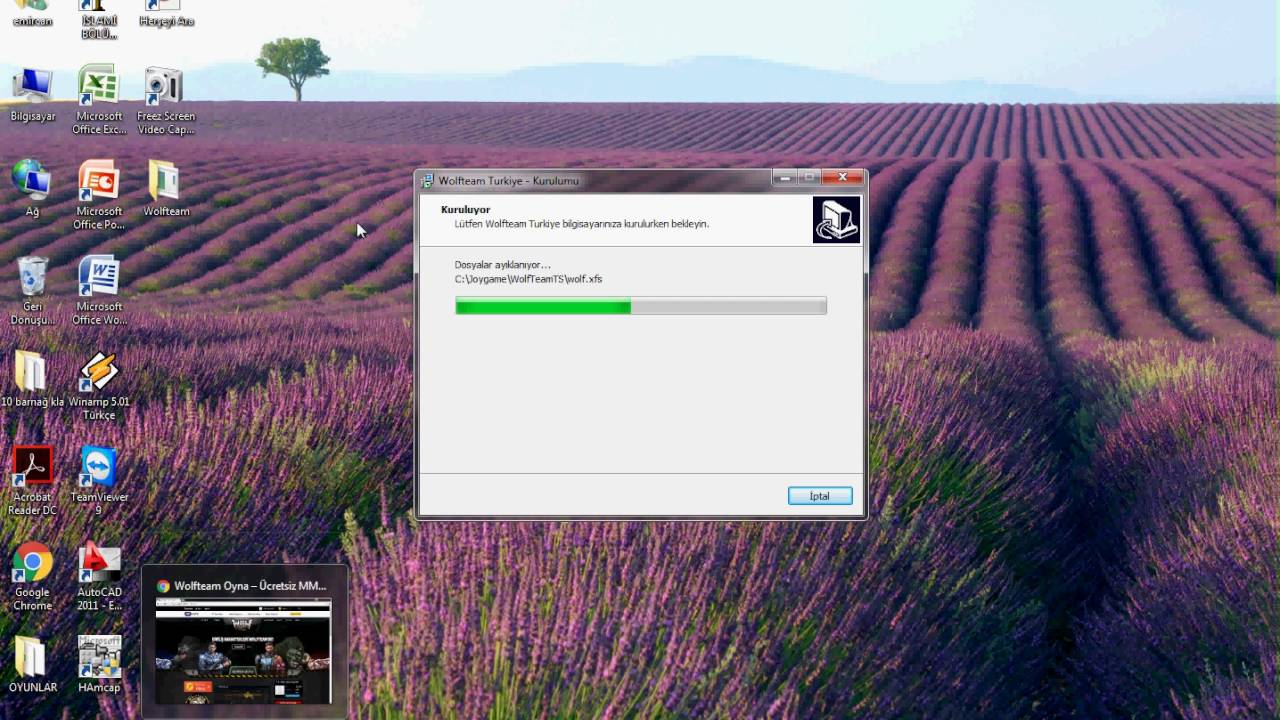Open the Wolfteam Oyna Chrome window thumbnail
The height and width of the screenshot is (720, 1280).
(243, 651)
